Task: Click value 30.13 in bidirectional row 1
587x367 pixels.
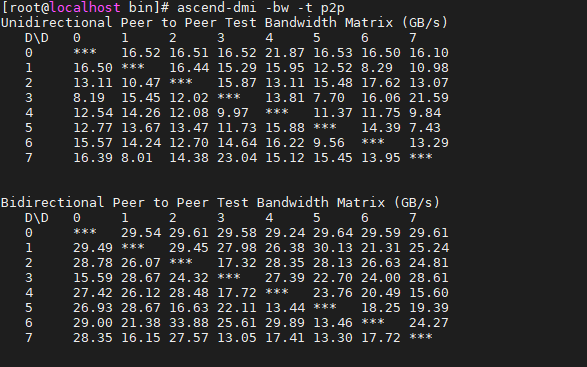Action: point(333,248)
